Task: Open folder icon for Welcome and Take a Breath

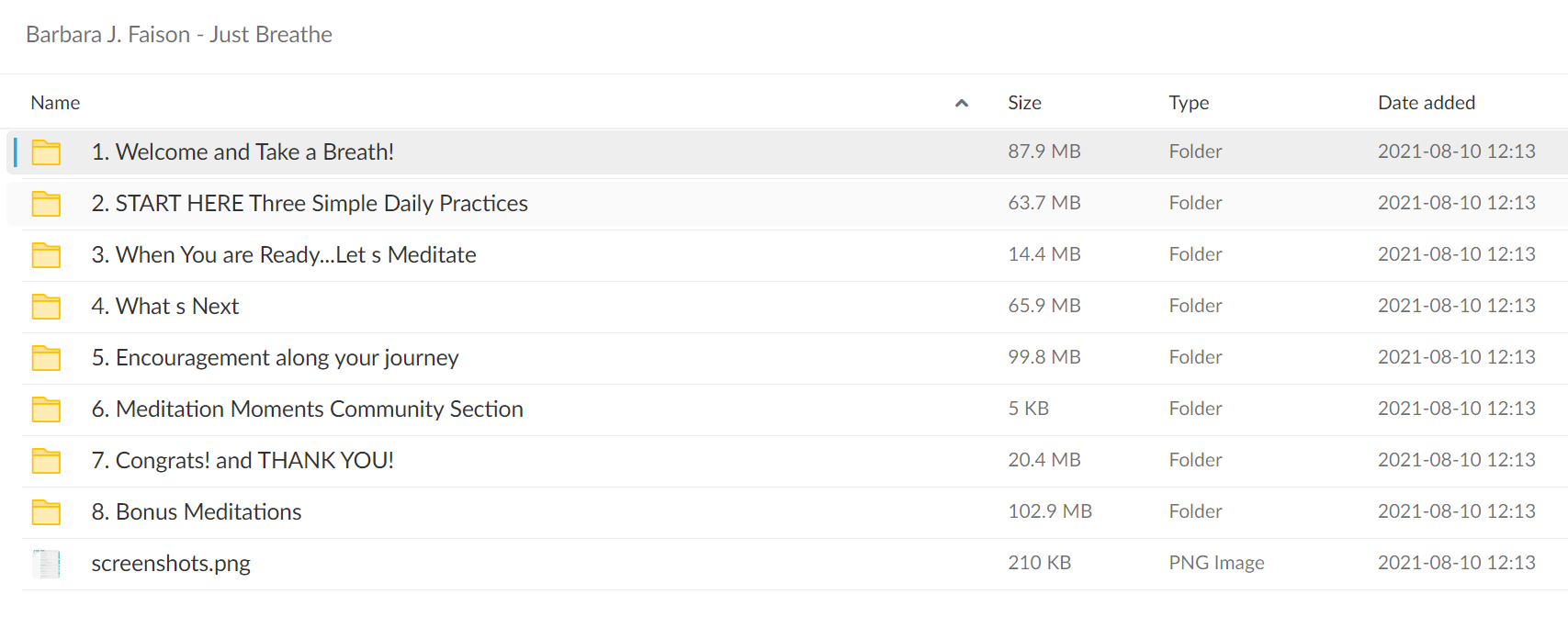Action: coord(46,152)
